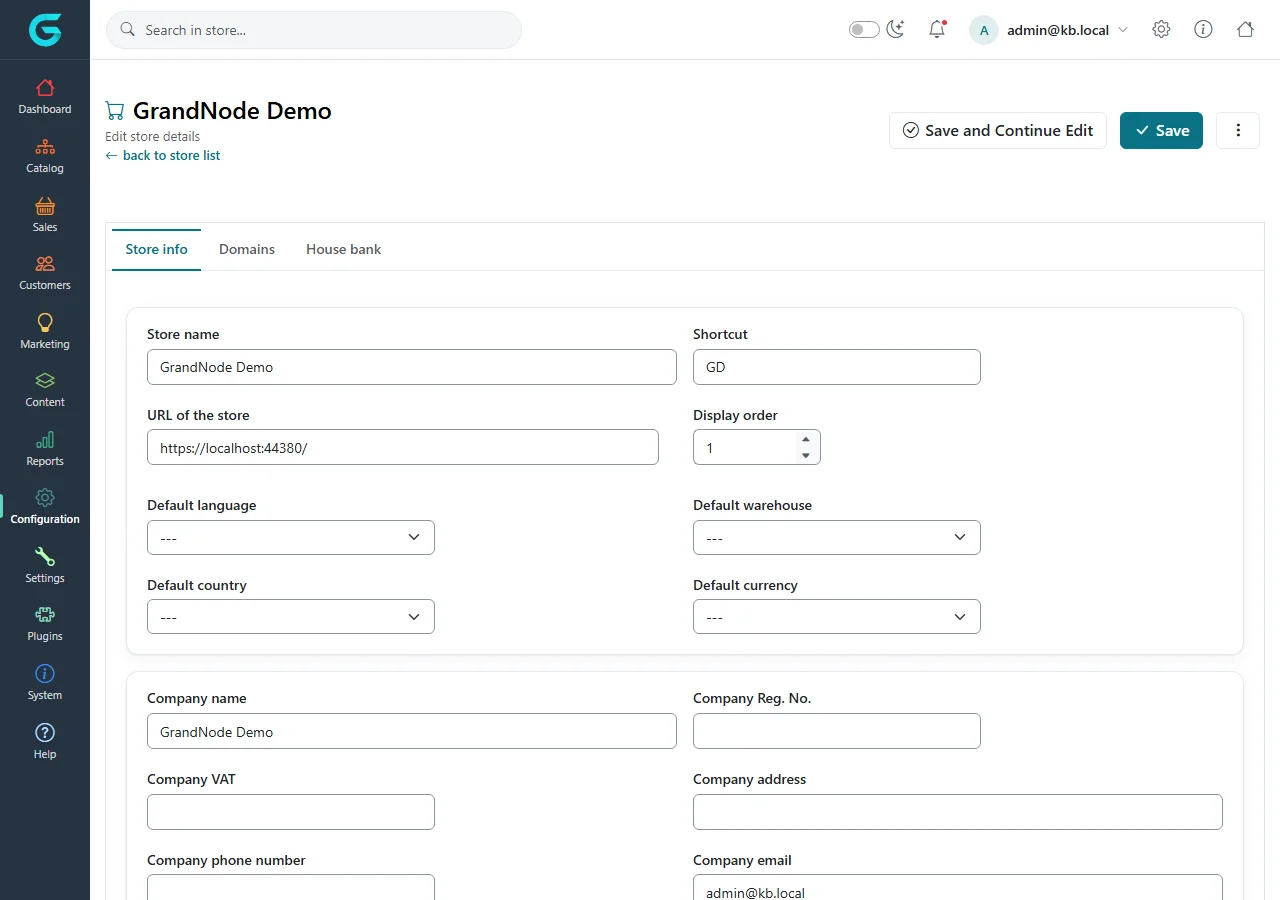Click the top bar info circle icon

coord(1203,30)
